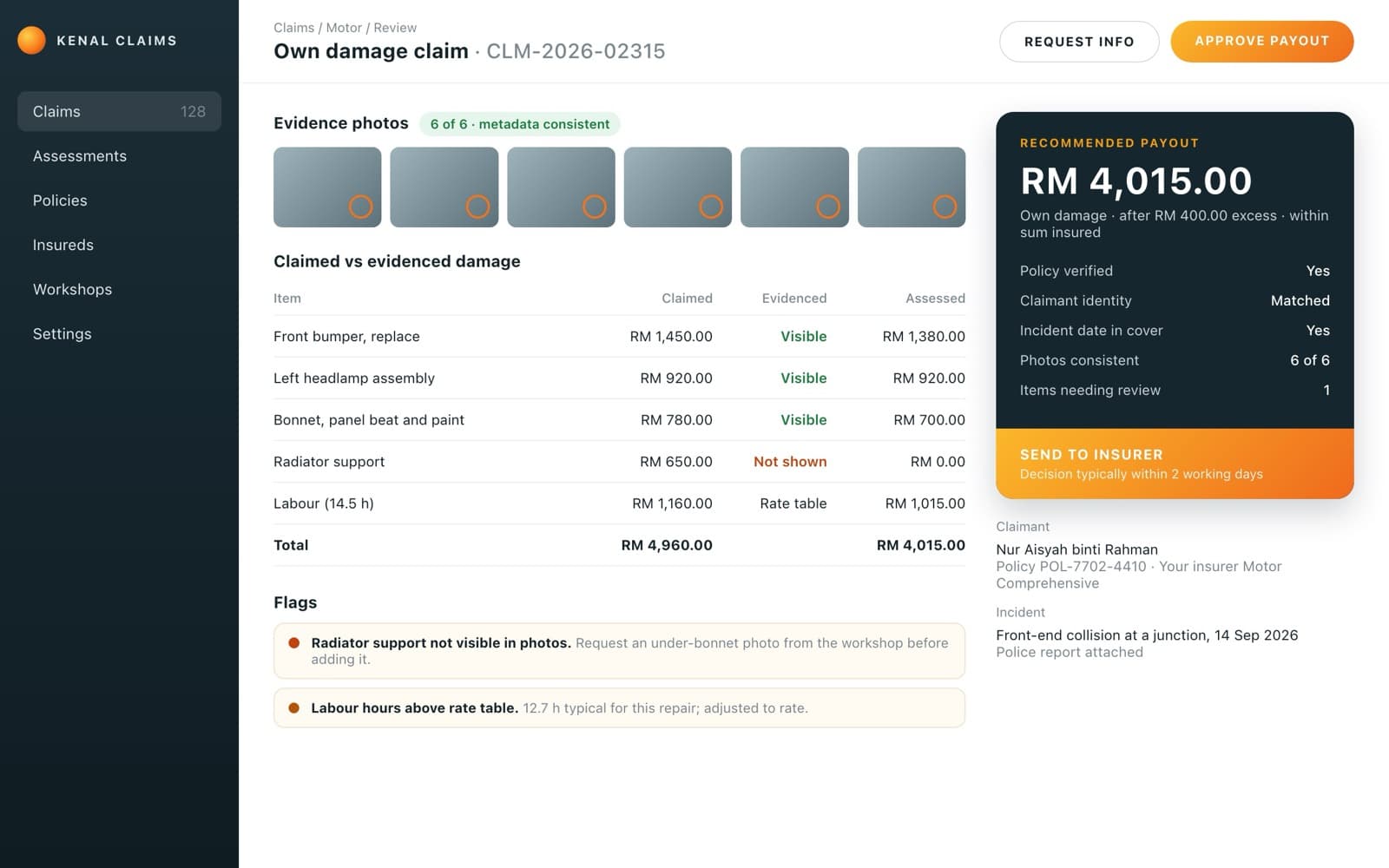Viewport: 1389px width, 868px height.
Task: Open the fifth evidence photo thumbnail
Action: [794, 187]
